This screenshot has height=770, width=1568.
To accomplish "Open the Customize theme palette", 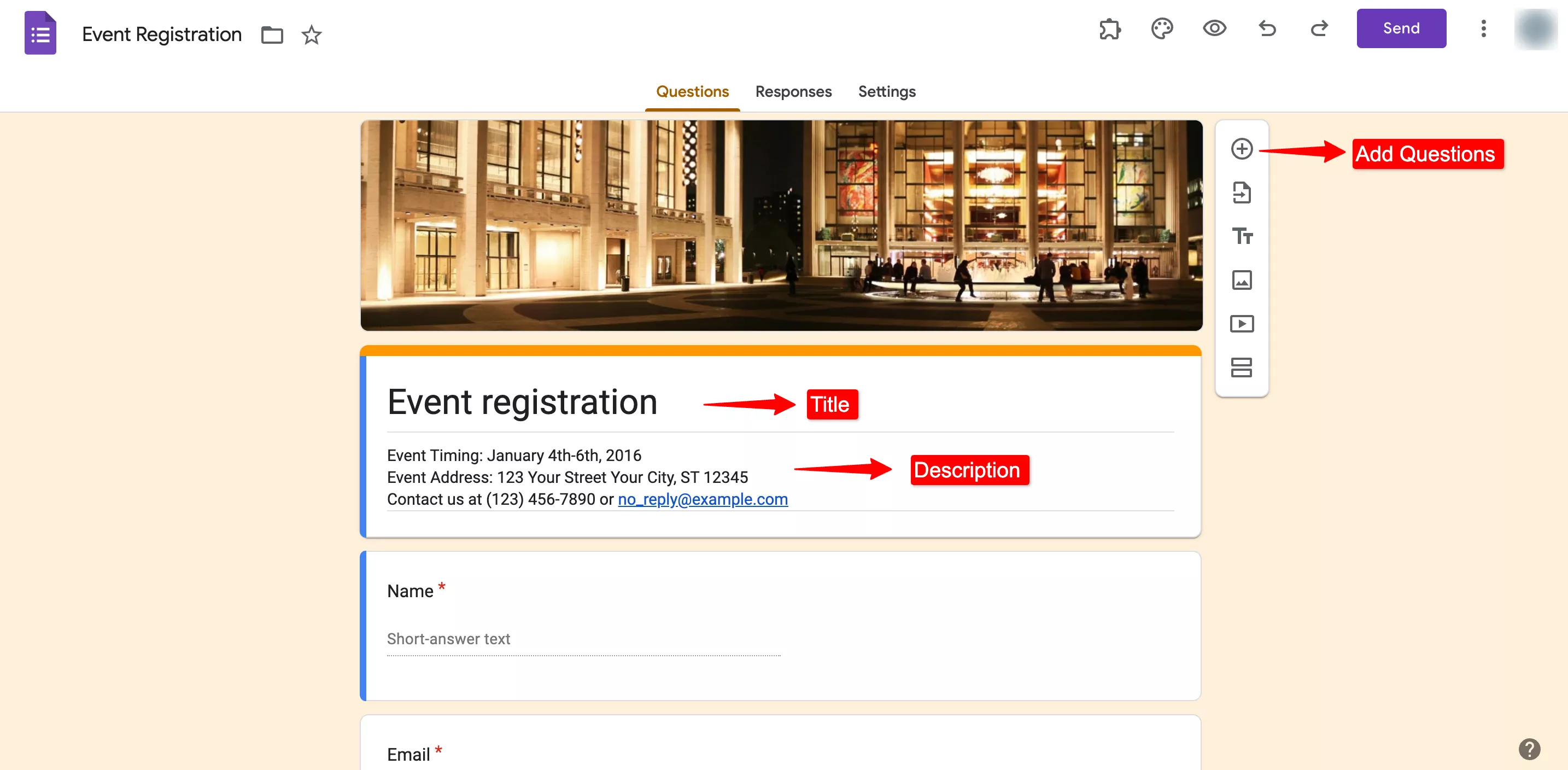I will point(1161,28).
